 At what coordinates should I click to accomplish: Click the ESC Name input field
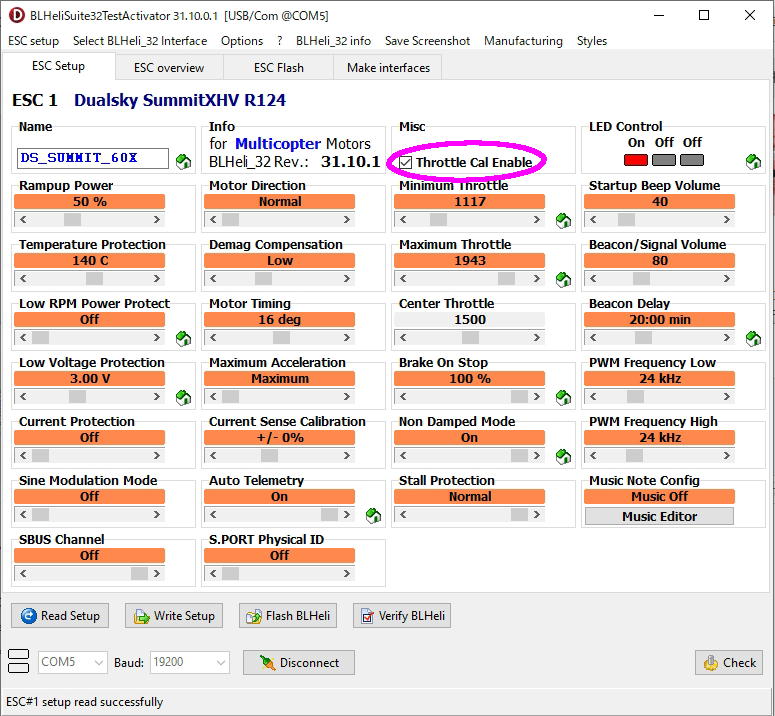93,158
